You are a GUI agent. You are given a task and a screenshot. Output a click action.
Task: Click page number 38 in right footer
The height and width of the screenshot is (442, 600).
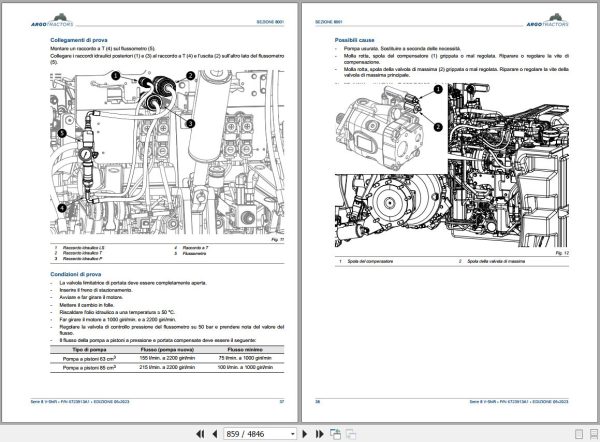pos(318,402)
